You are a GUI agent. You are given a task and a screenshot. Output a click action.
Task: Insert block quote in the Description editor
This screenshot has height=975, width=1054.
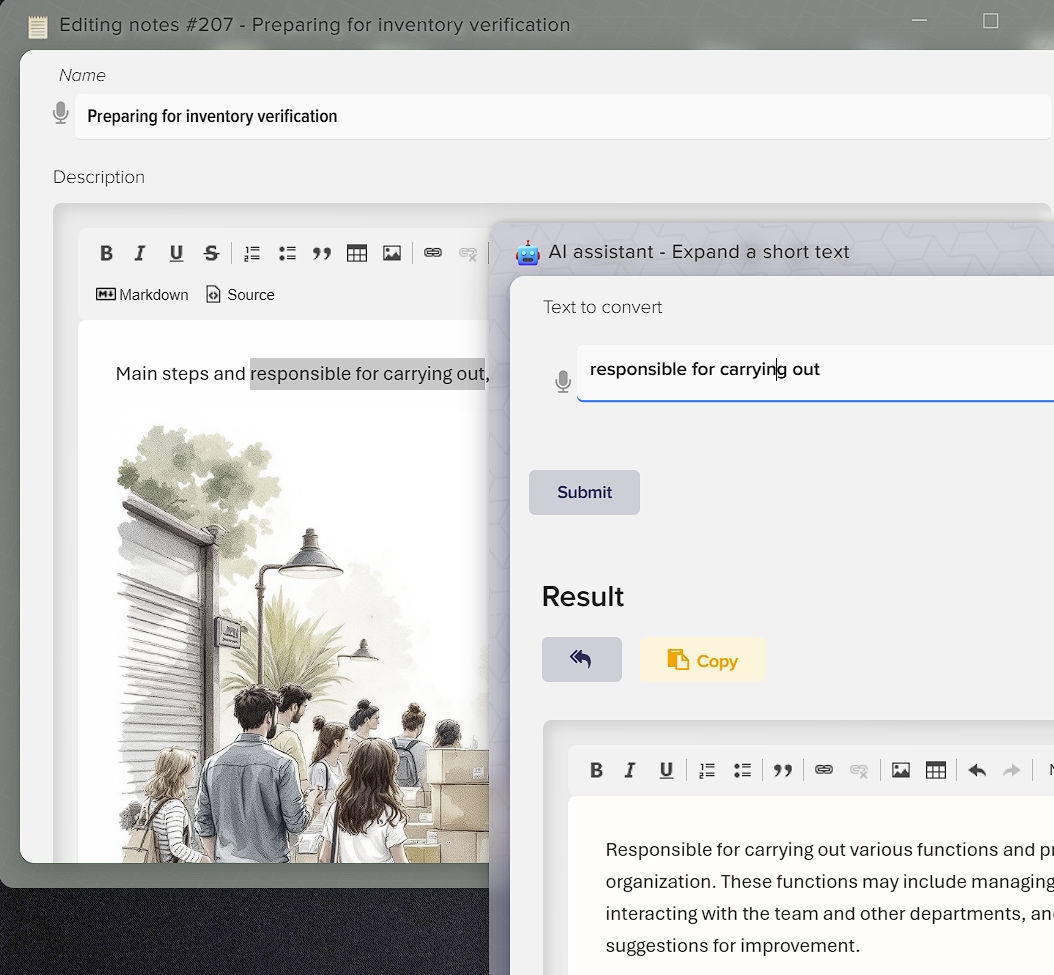coord(322,254)
